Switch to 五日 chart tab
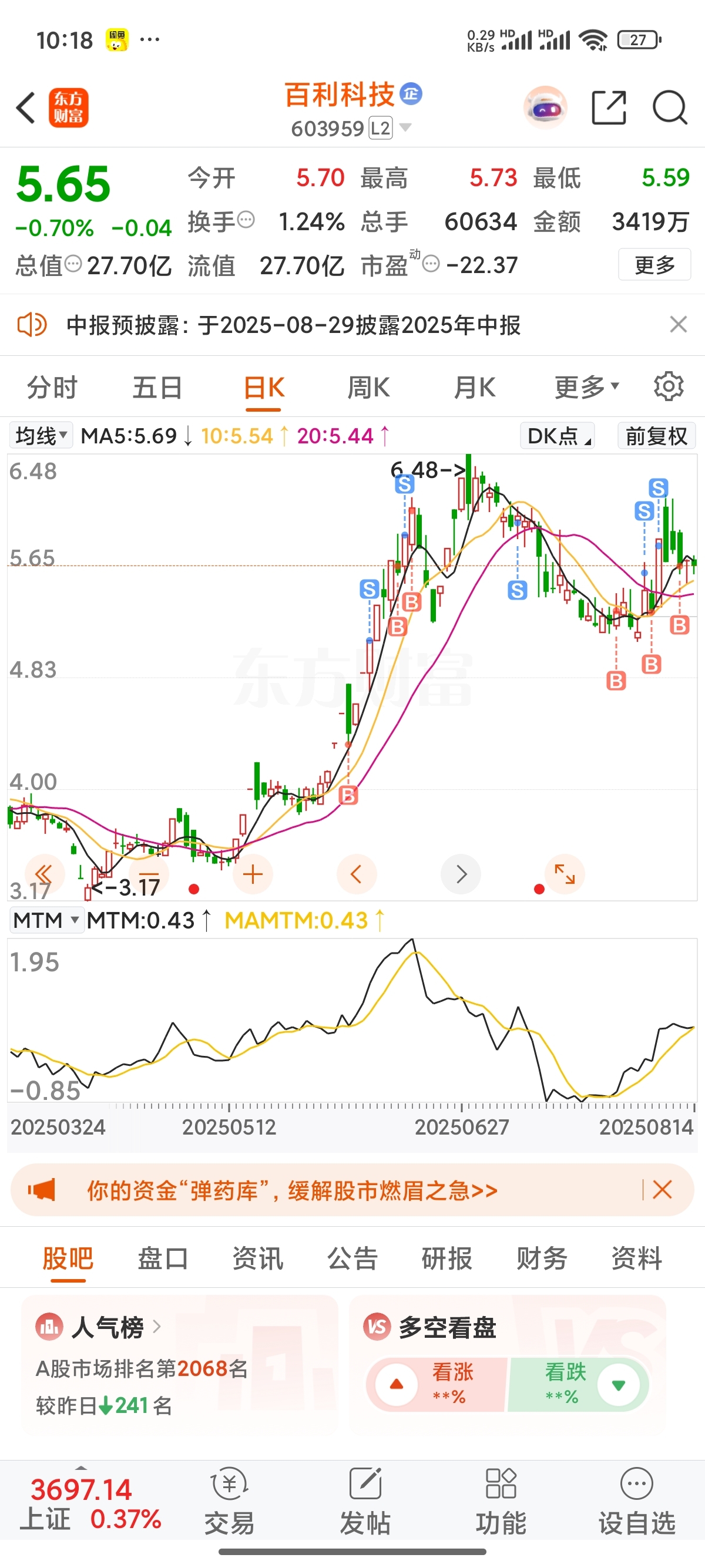The height and width of the screenshot is (1568, 705). point(157,387)
